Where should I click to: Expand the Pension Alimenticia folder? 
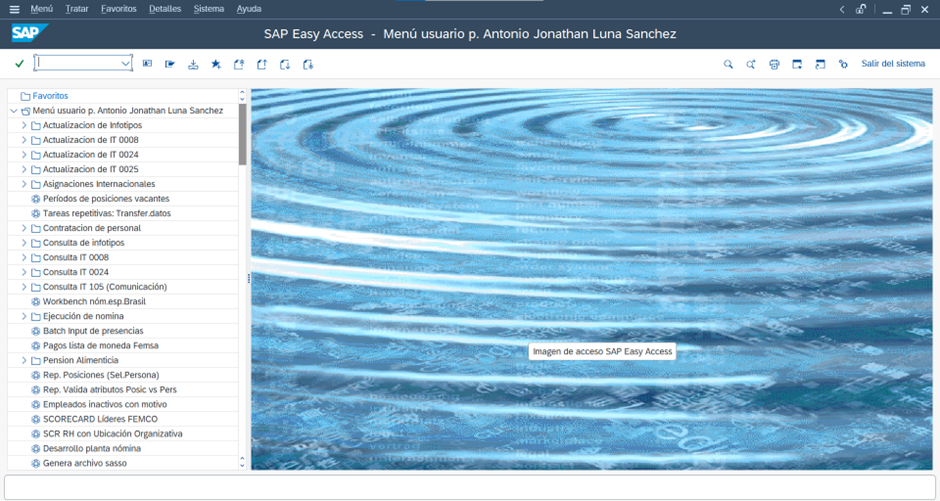click(25, 360)
